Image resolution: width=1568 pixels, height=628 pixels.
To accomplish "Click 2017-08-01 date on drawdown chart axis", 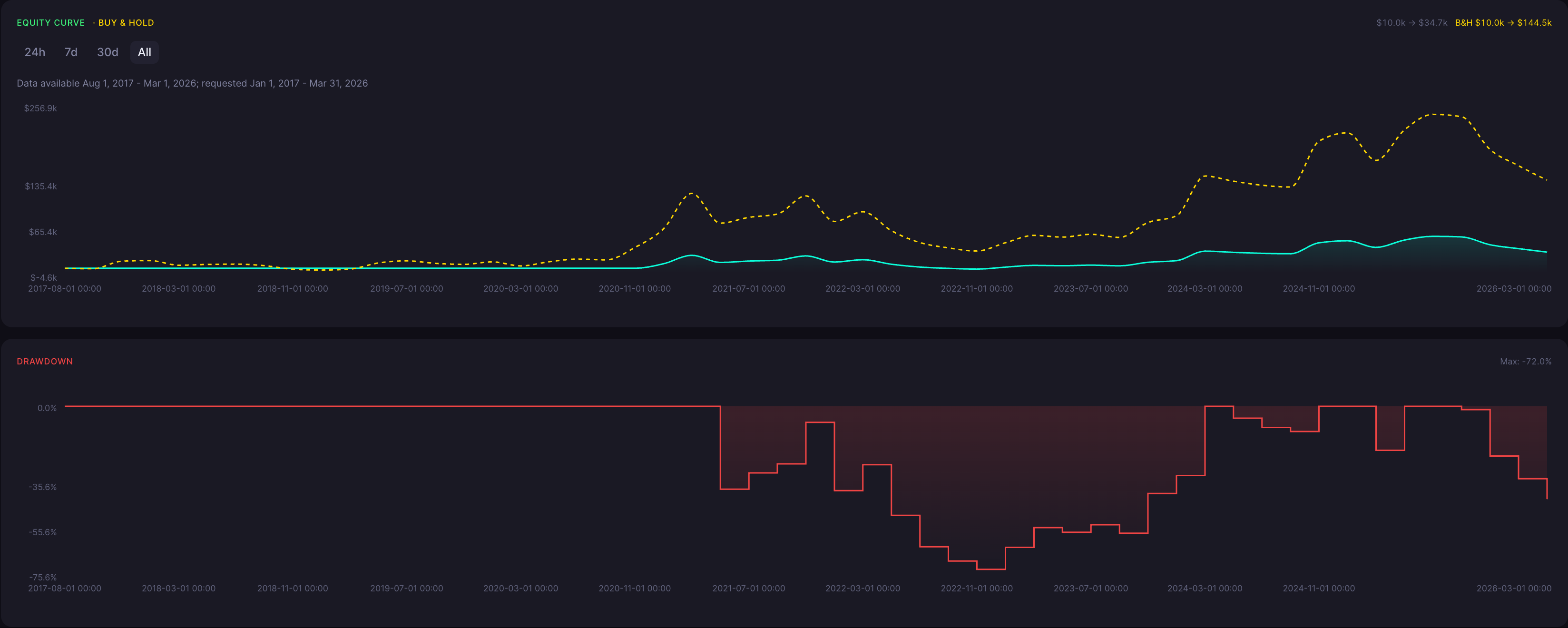I will (65, 589).
